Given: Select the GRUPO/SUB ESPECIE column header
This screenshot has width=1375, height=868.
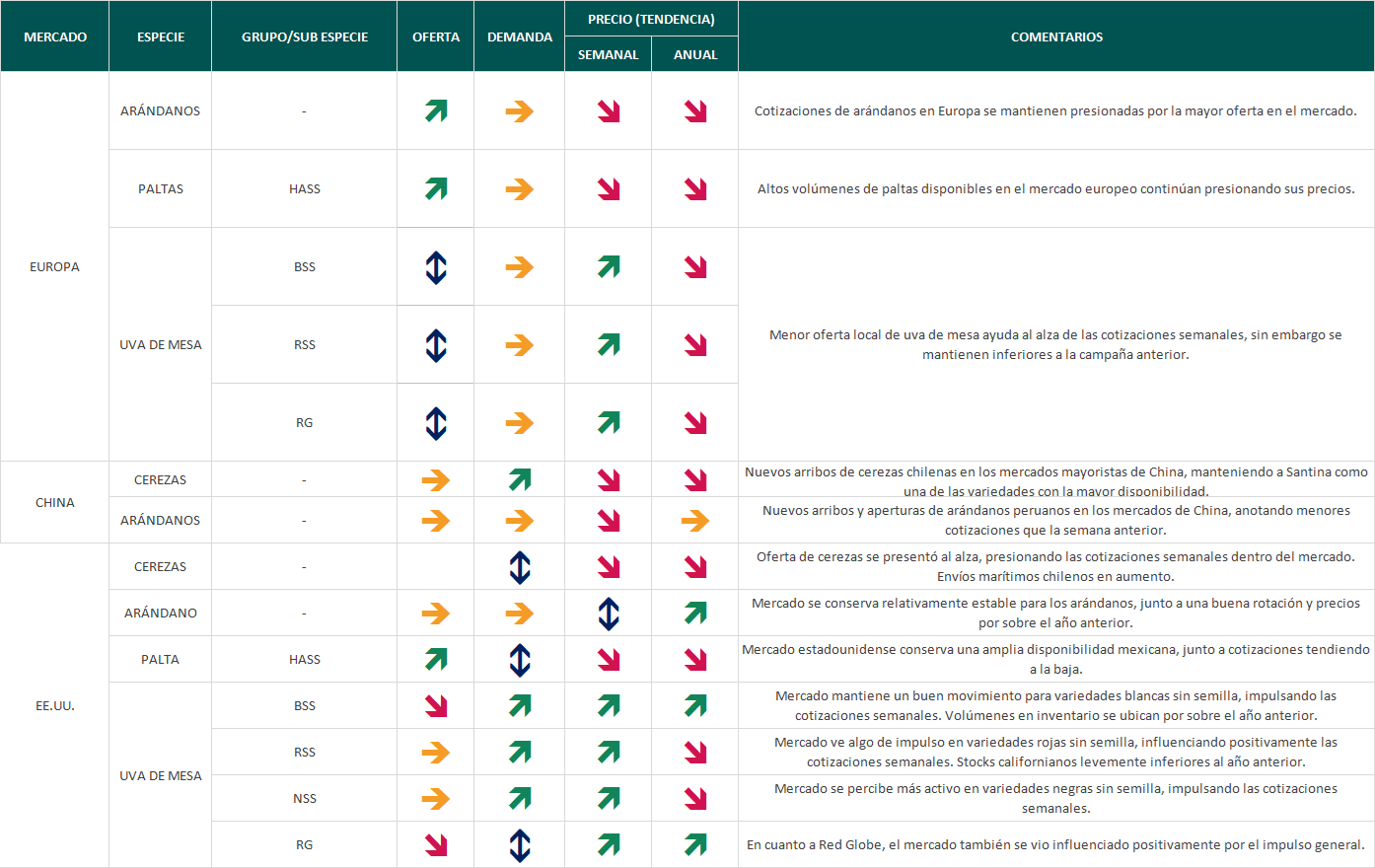Looking at the screenshot, I should 305,36.
